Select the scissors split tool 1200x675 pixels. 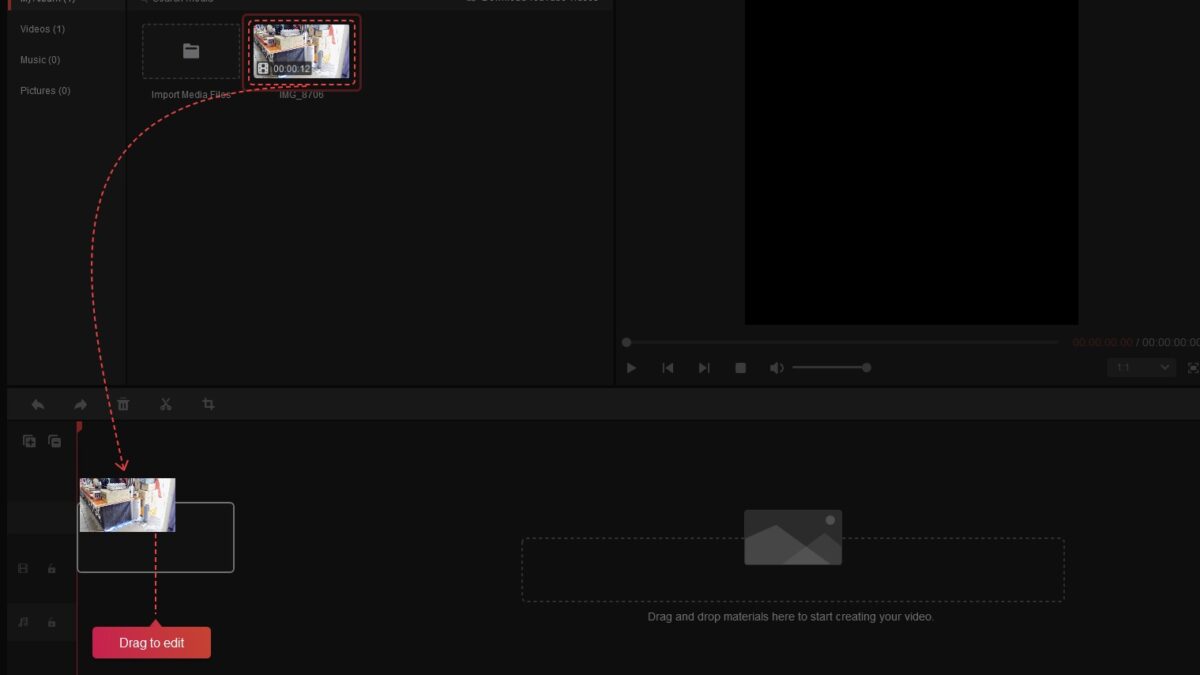click(166, 405)
